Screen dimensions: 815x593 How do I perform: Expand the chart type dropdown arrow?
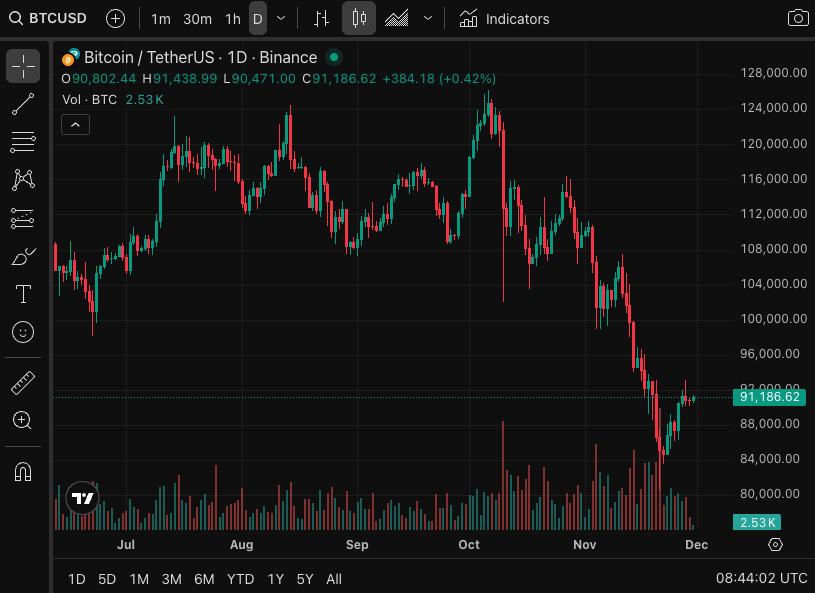click(x=428, y=19)
